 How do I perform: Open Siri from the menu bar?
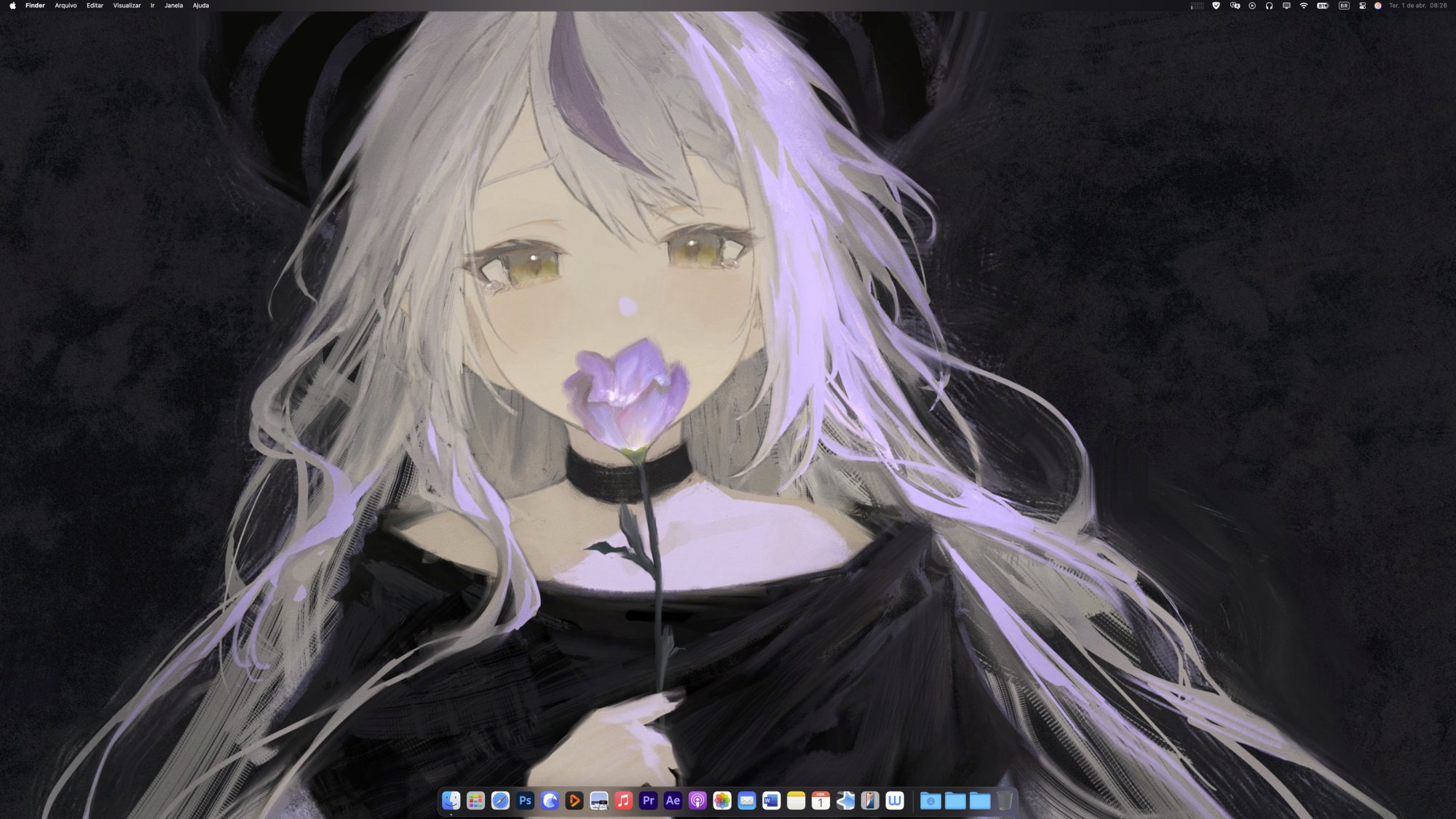(x=1377, y=6)
